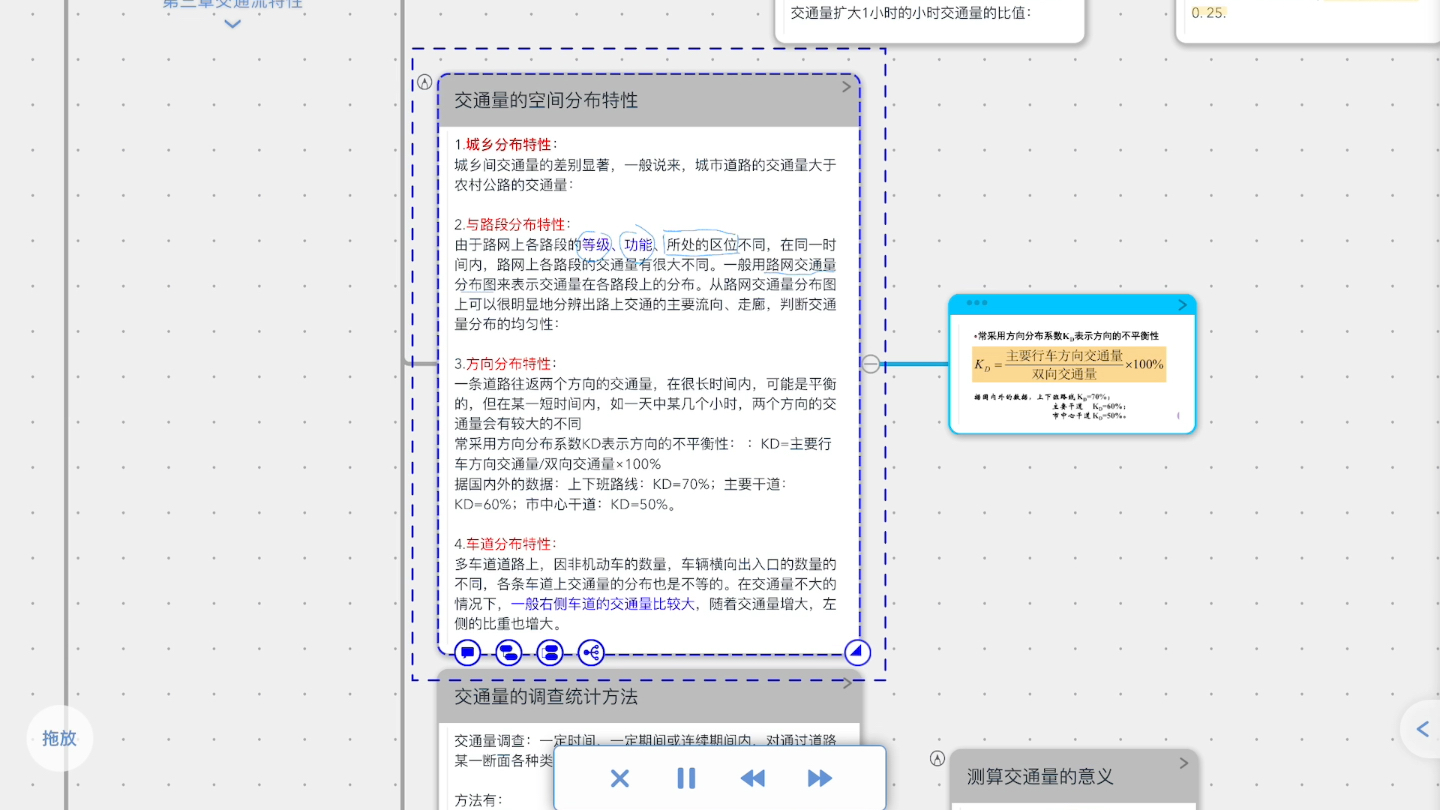Click the red heading 2.与路段分布特性

512,224
